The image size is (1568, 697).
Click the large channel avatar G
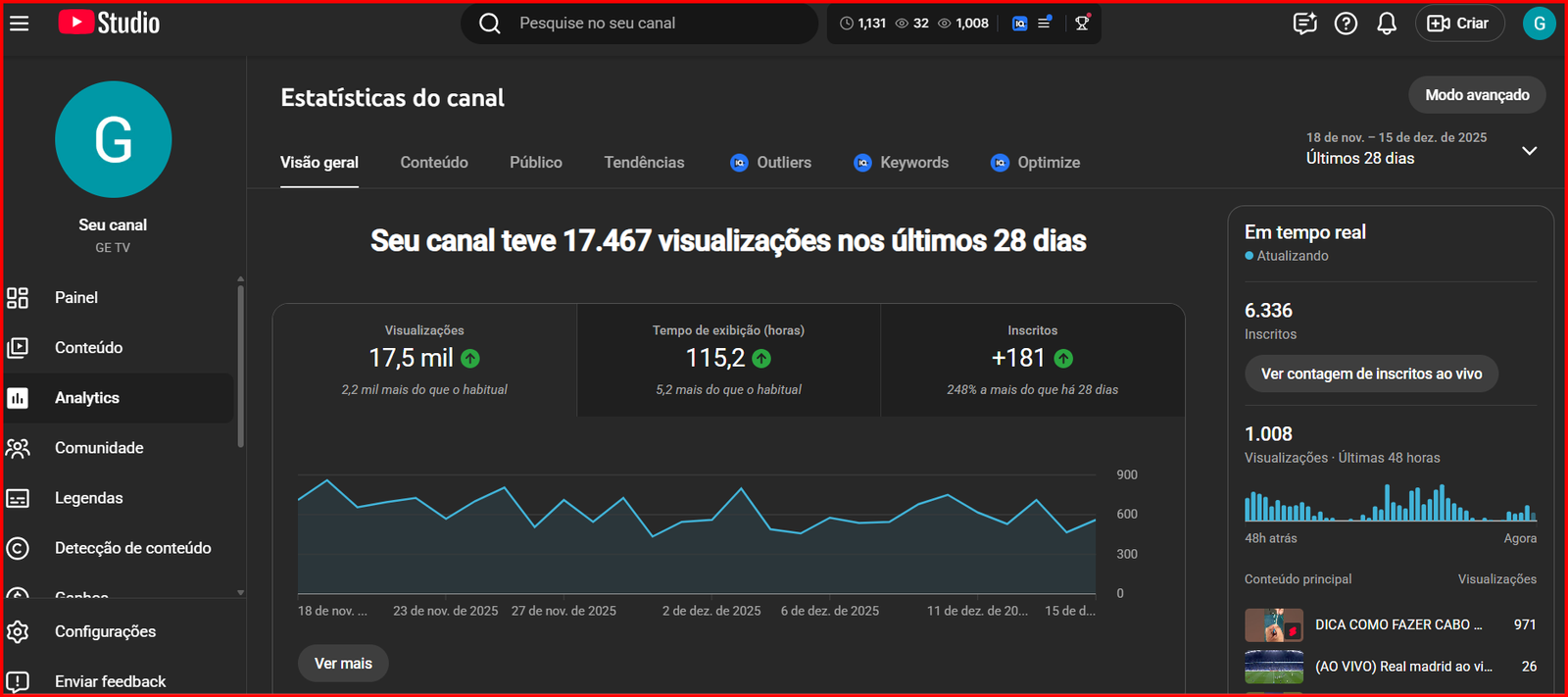114,139
